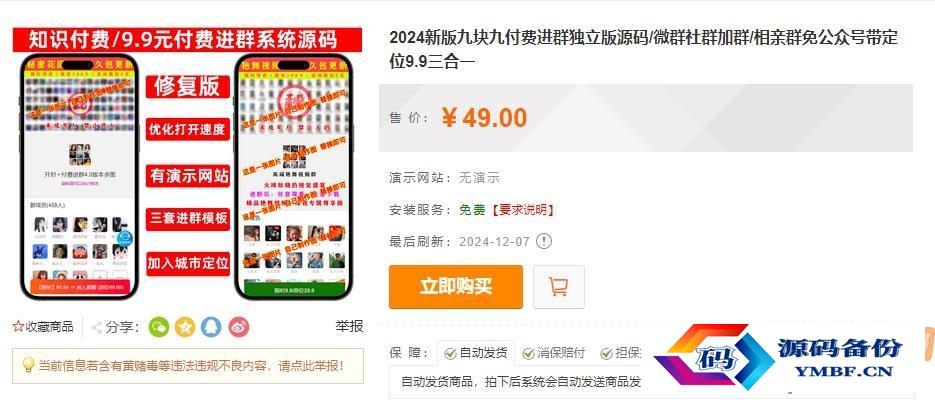Open the 要求说明 link
The image size is (935, 402).
(x=524, y=210)
